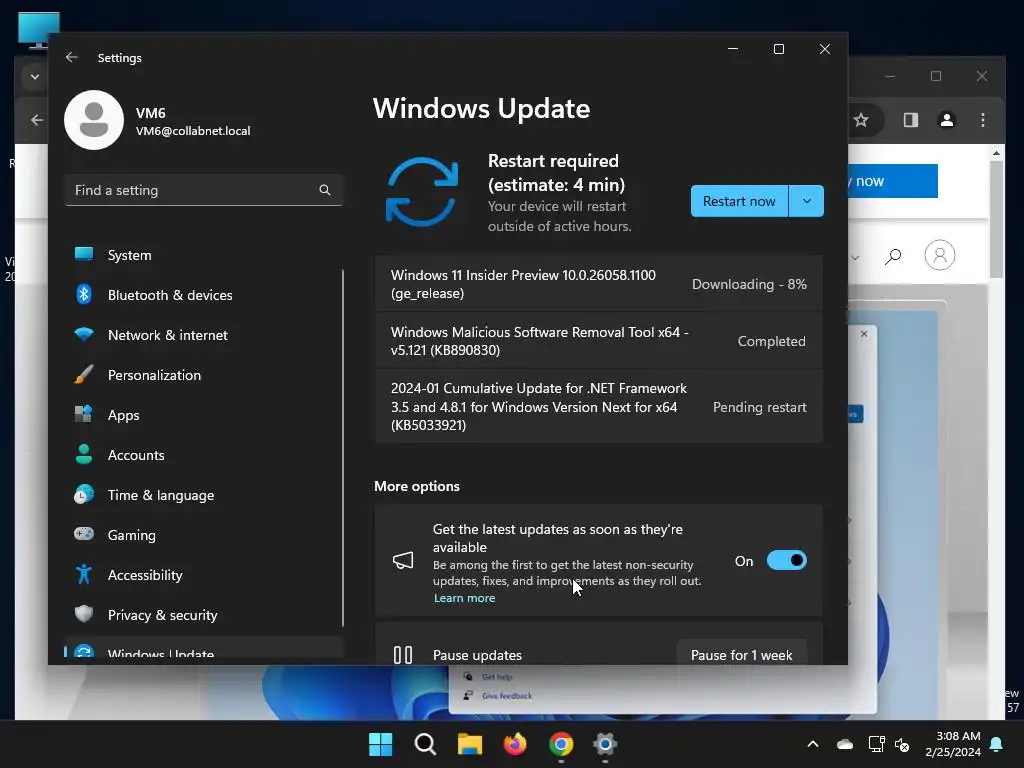Click the Malicious Software Removal Tool row
This screenshot has width=1024, height=768.
point(599,341)
